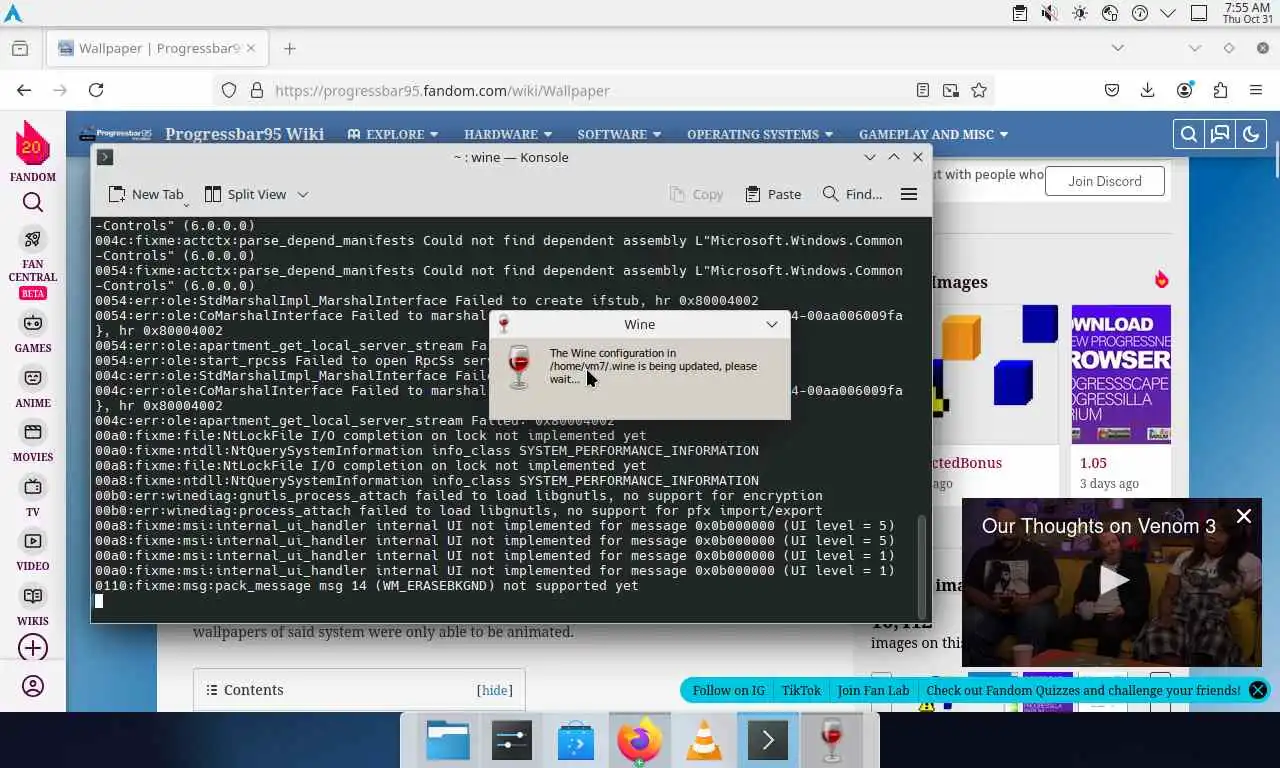1280x768 pixels.
Task: Toggle muted volume icon in system tray
Action: (x=1049, y=13)
